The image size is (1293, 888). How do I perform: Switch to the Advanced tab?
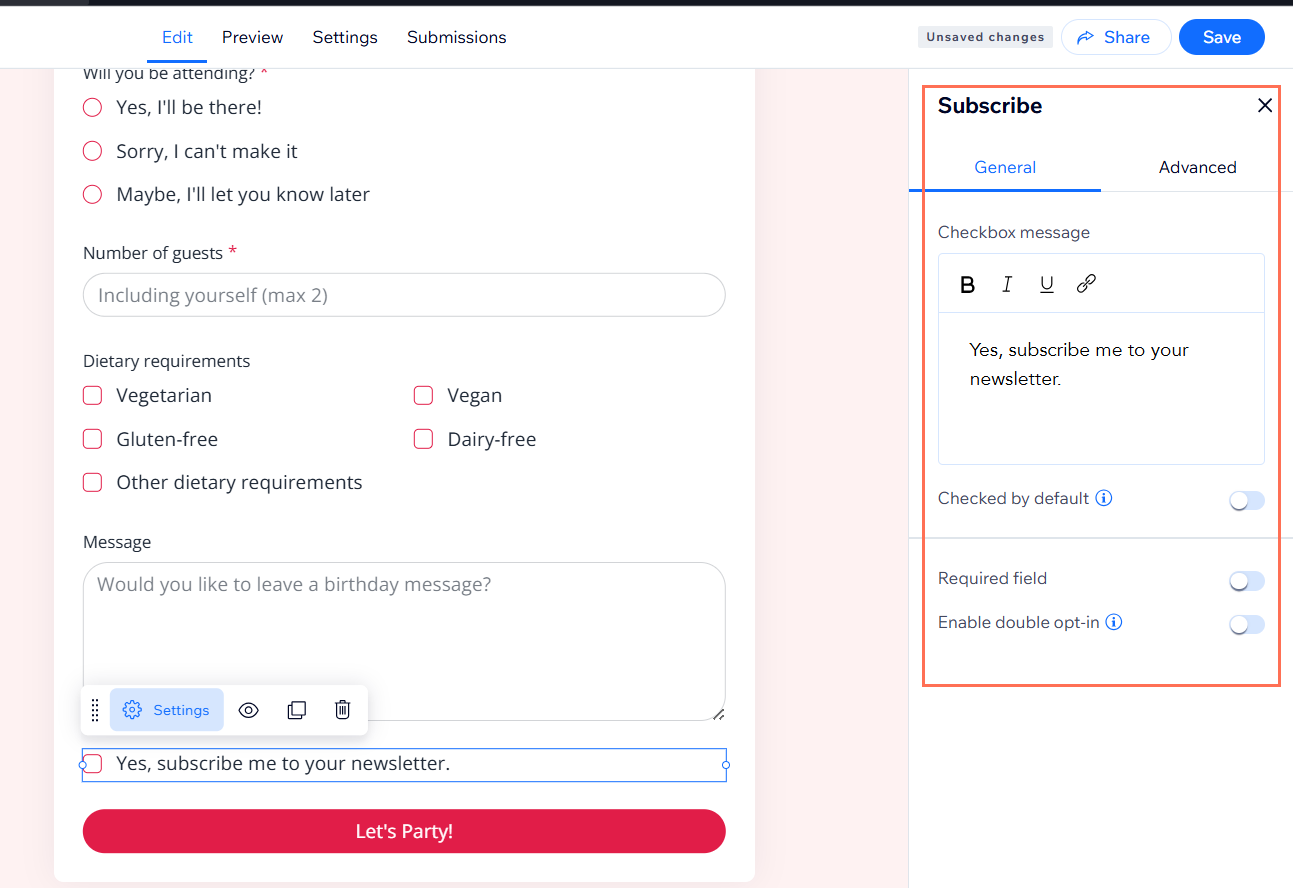[x=1197, y=167]
